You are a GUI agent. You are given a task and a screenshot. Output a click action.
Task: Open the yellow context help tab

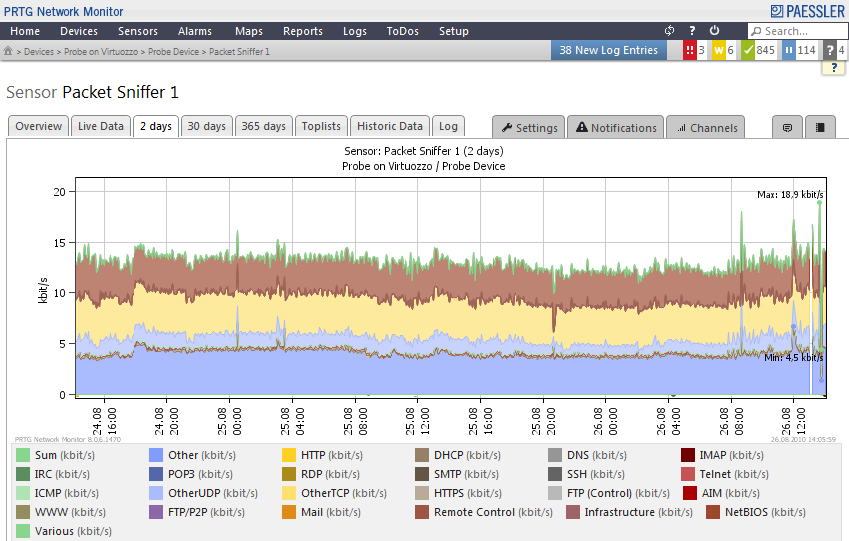(833, 68)
